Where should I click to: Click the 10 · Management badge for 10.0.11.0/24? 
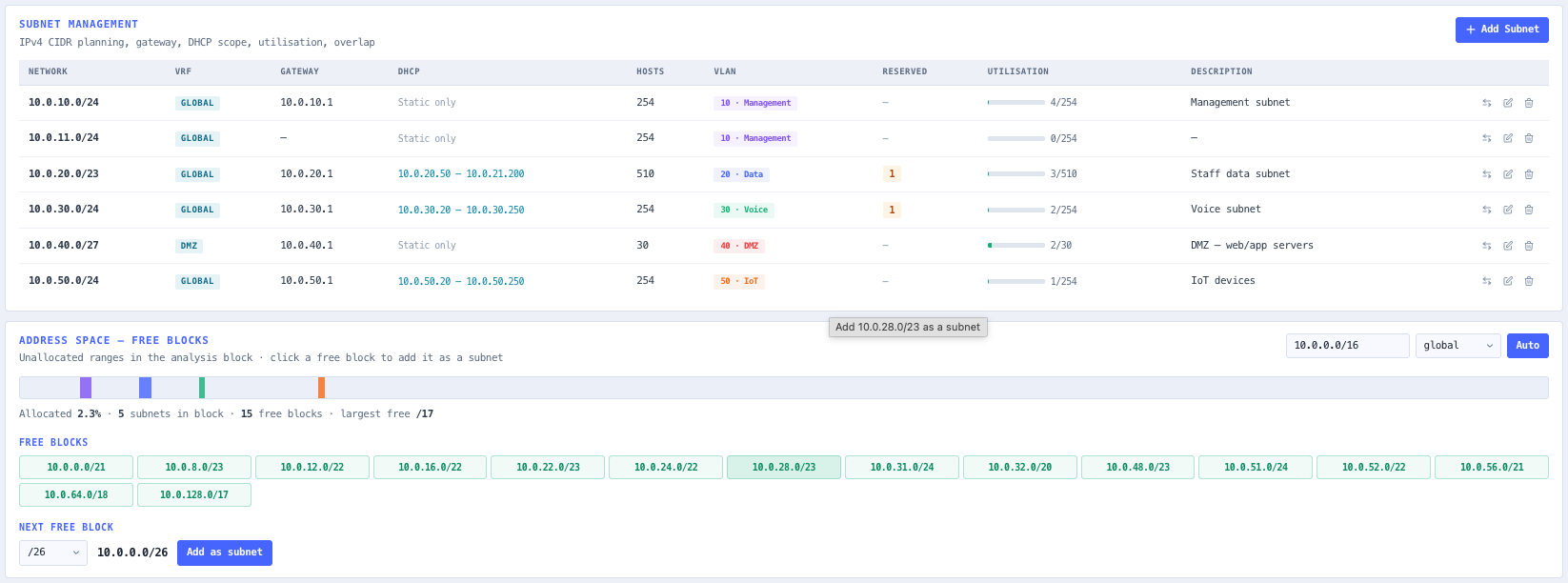[x=755, y=138]
